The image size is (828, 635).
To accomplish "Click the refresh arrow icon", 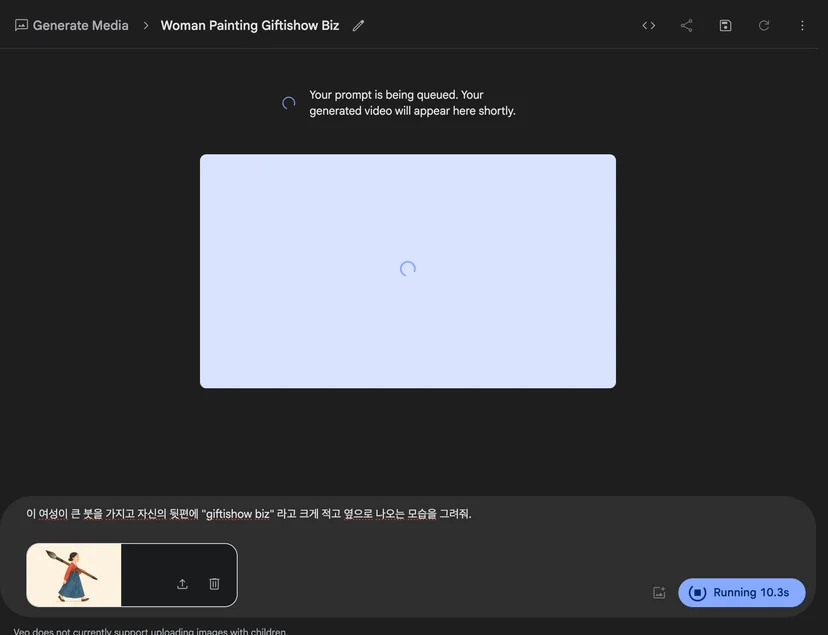I will [x=764, y=25].
